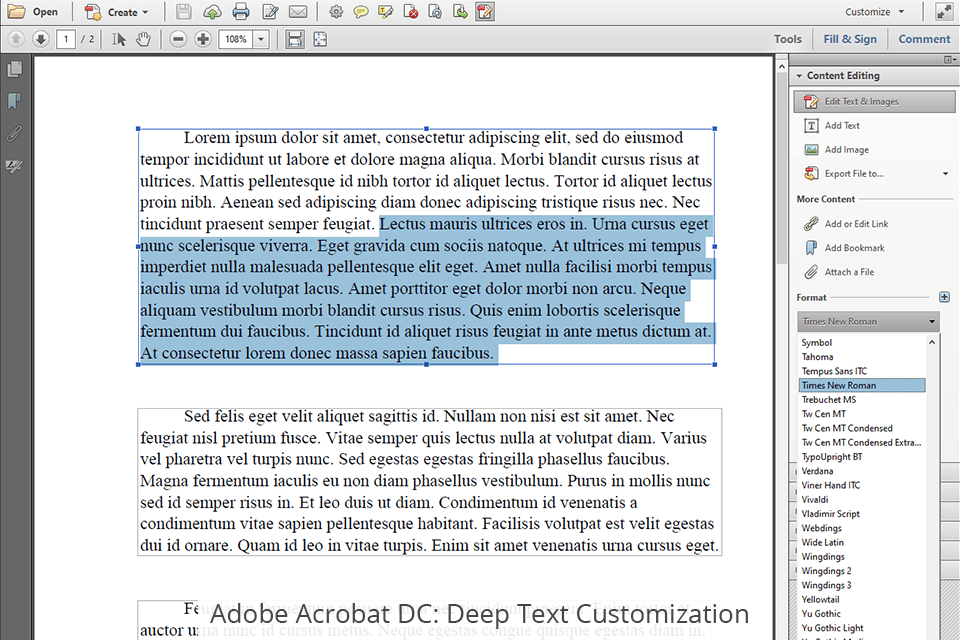960x640 pixels.
Task: Choose Verdana font from the list
Action: 817,471
